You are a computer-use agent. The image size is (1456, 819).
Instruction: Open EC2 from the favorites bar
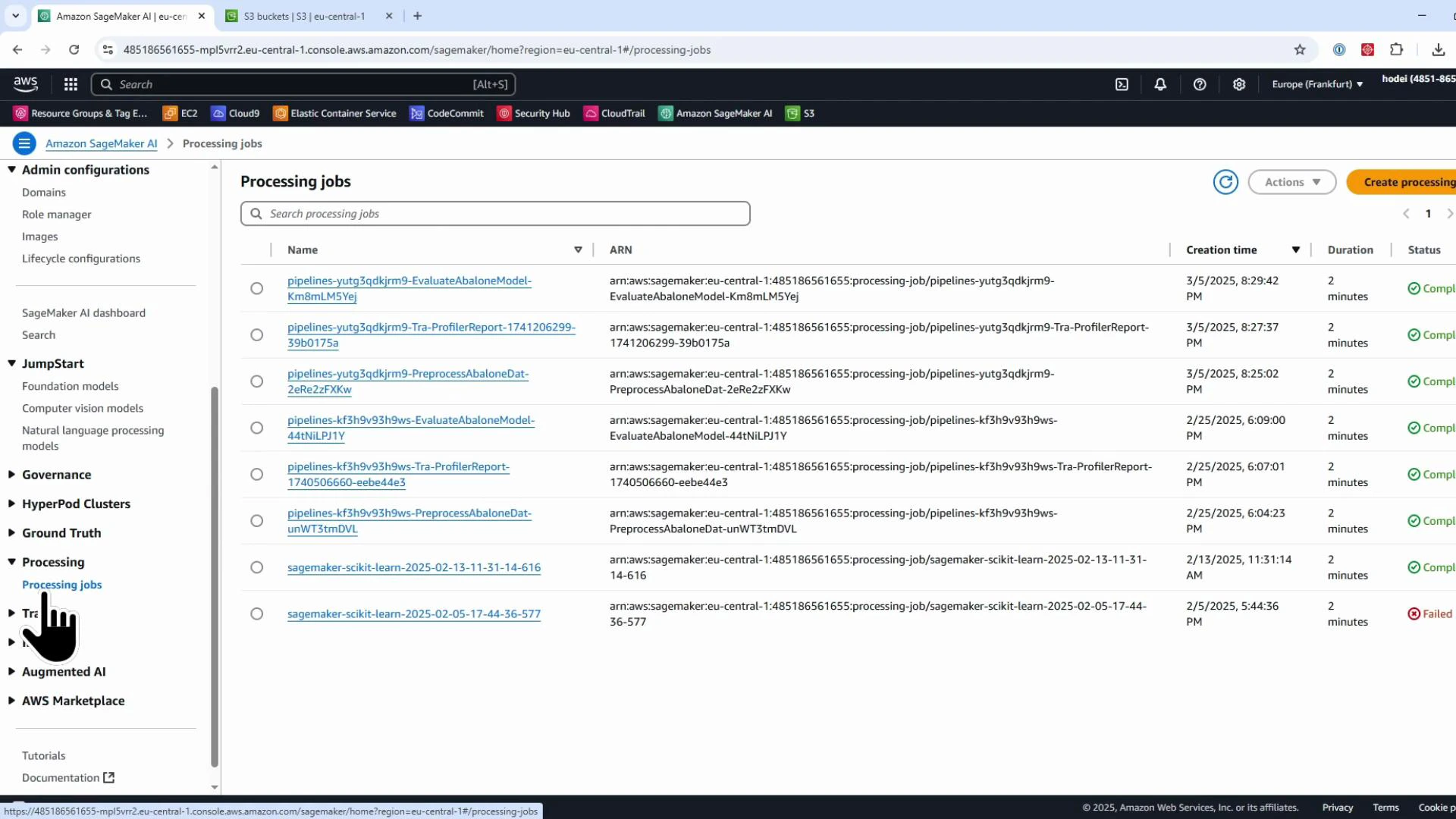(180, 113)
